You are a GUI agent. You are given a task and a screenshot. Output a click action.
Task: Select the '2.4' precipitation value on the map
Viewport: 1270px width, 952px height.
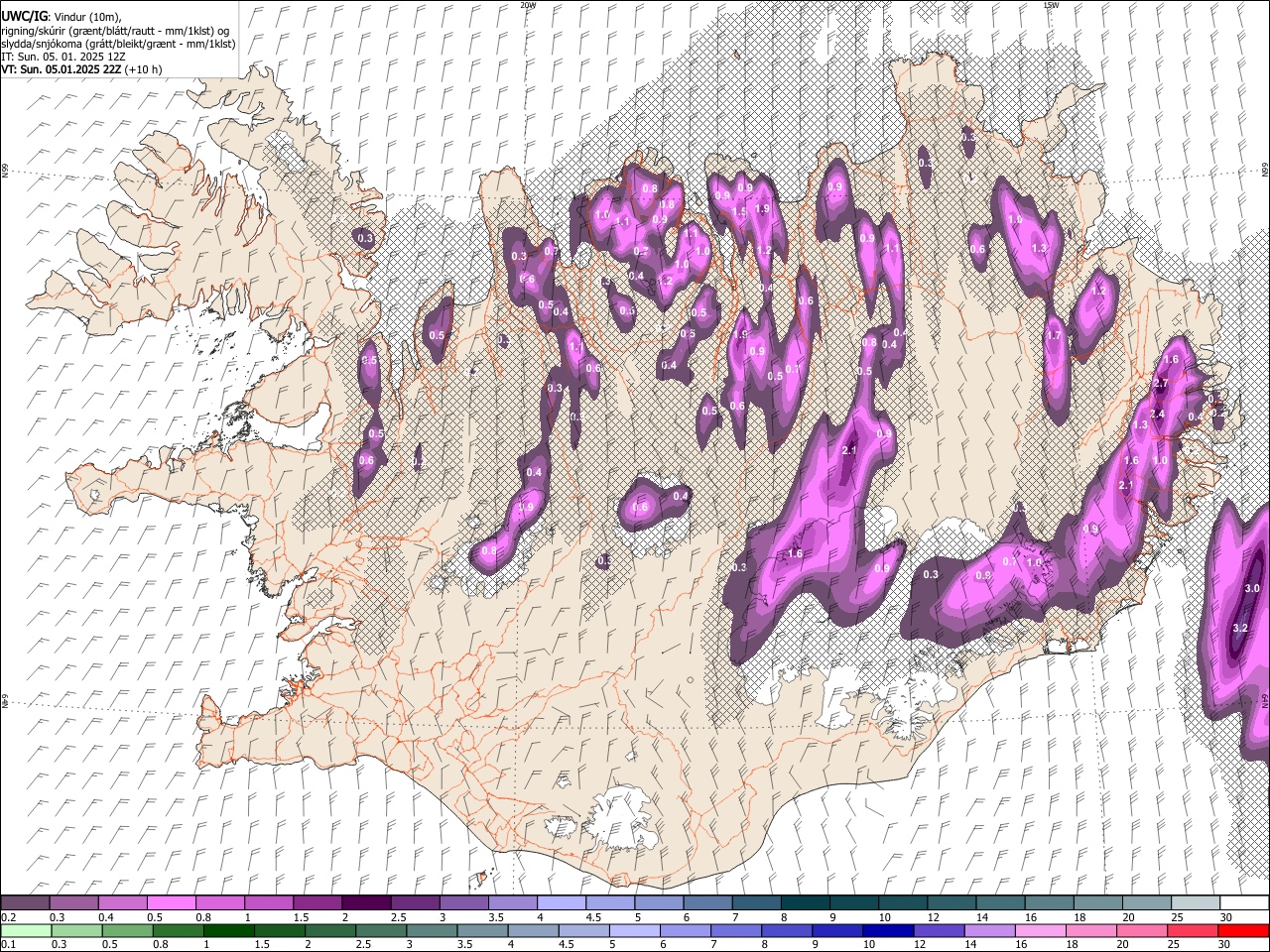[x=1157, y=414]
